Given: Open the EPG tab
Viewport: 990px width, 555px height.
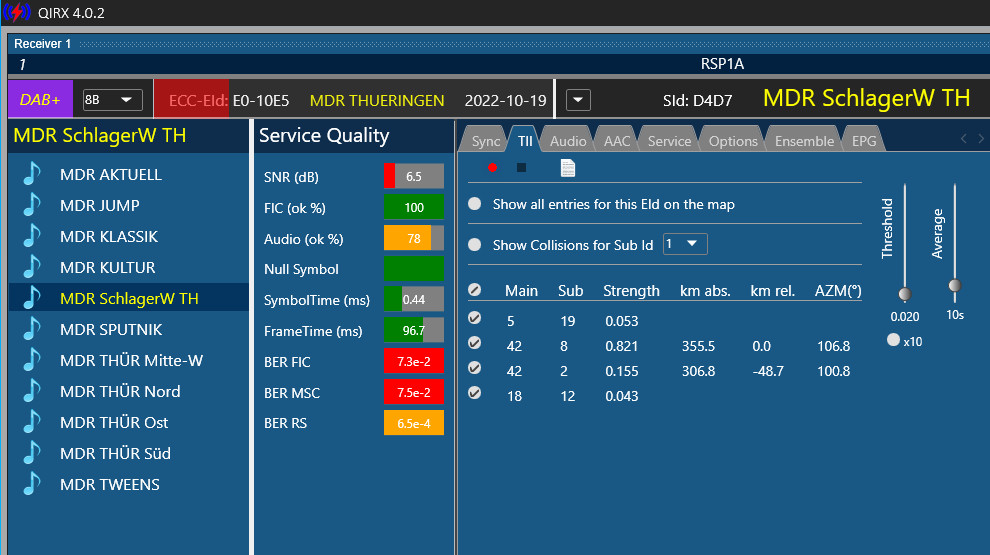Looking at the screenshot, I should pyautogui.click(x=864, y=141).
